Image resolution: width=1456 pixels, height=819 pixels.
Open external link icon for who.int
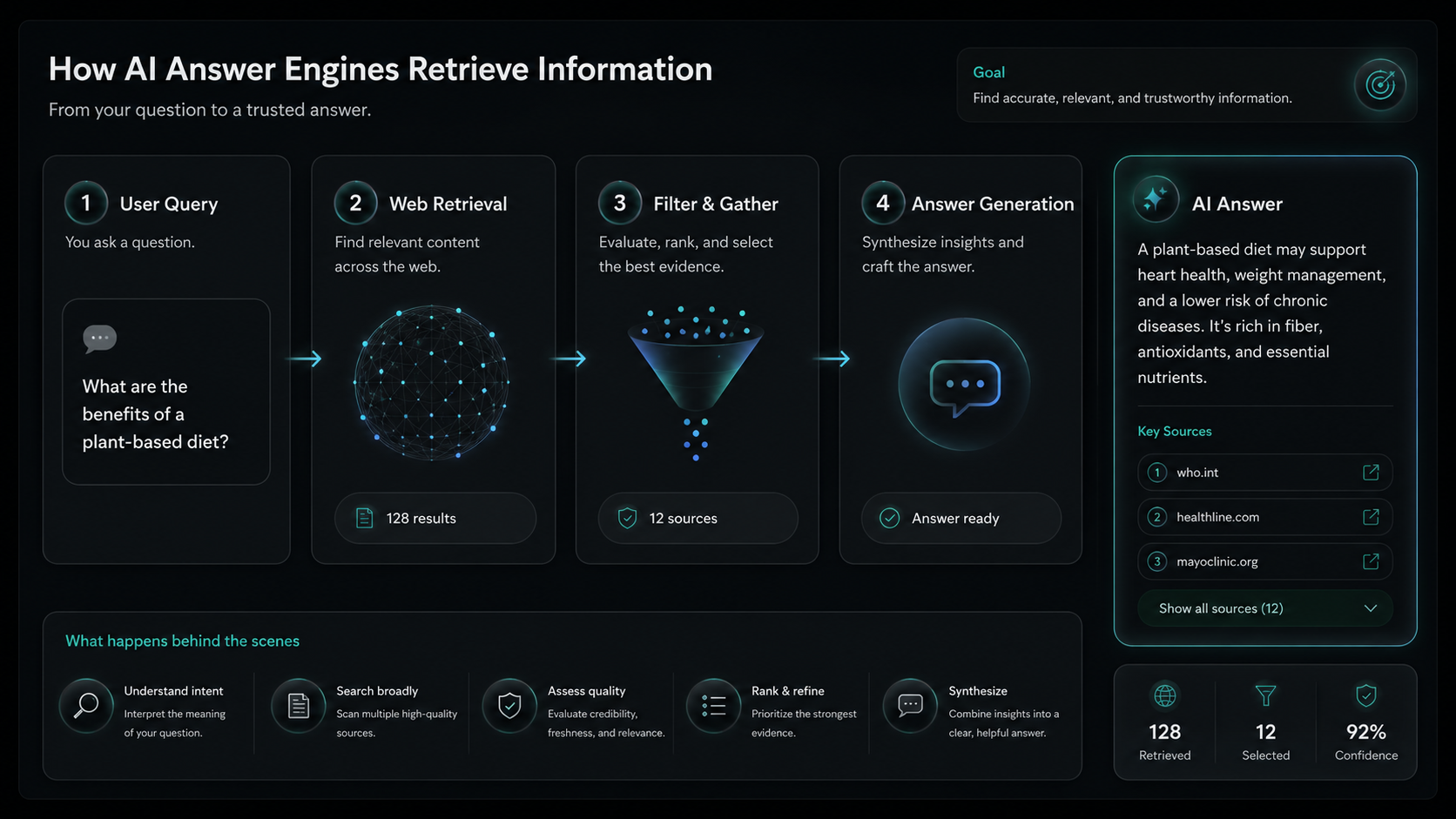tap(1371, 472)
